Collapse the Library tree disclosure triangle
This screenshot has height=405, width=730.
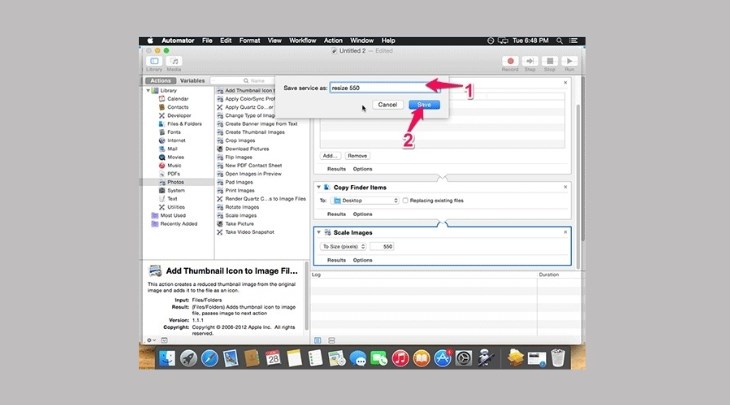click(x=149, y=90)
